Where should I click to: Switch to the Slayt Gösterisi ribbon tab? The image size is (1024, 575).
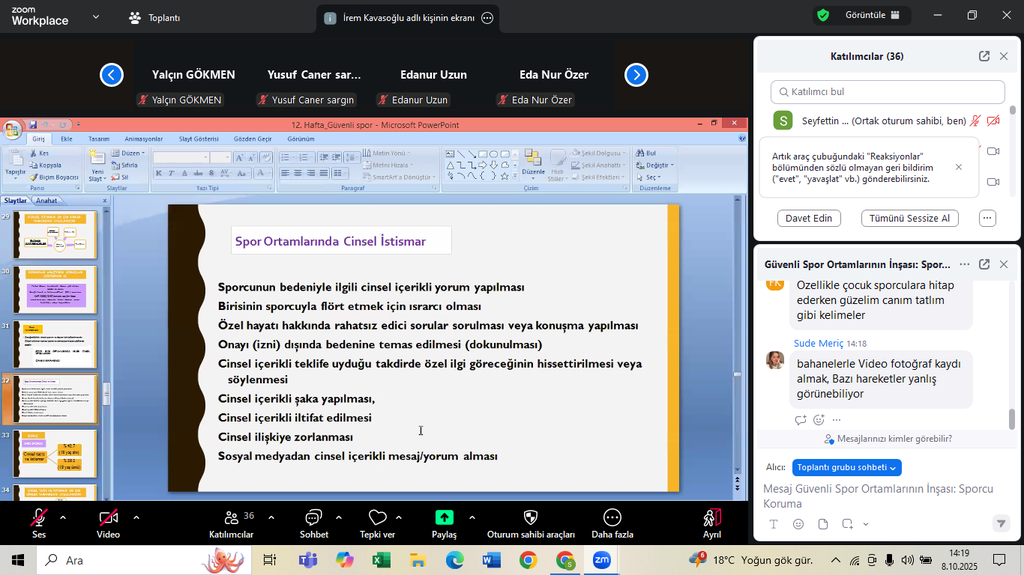coord(198,139)
